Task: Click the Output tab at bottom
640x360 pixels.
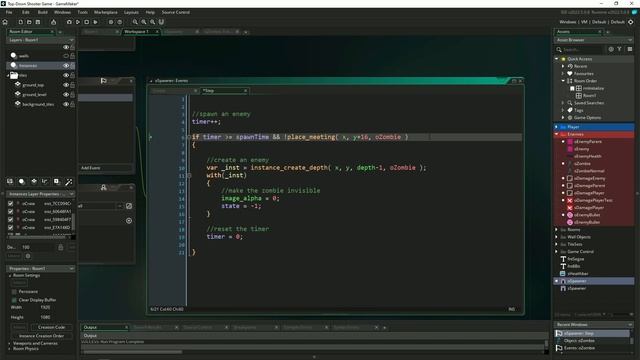Action: tap(104, 327)
